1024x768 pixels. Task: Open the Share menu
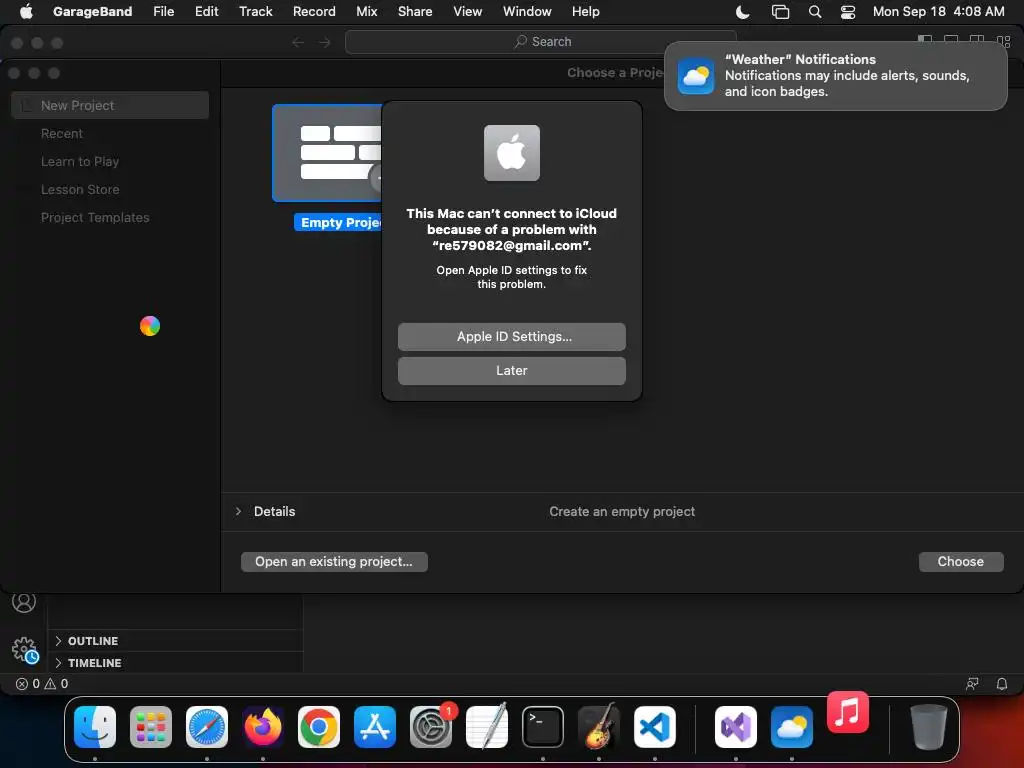coord(415,11)
